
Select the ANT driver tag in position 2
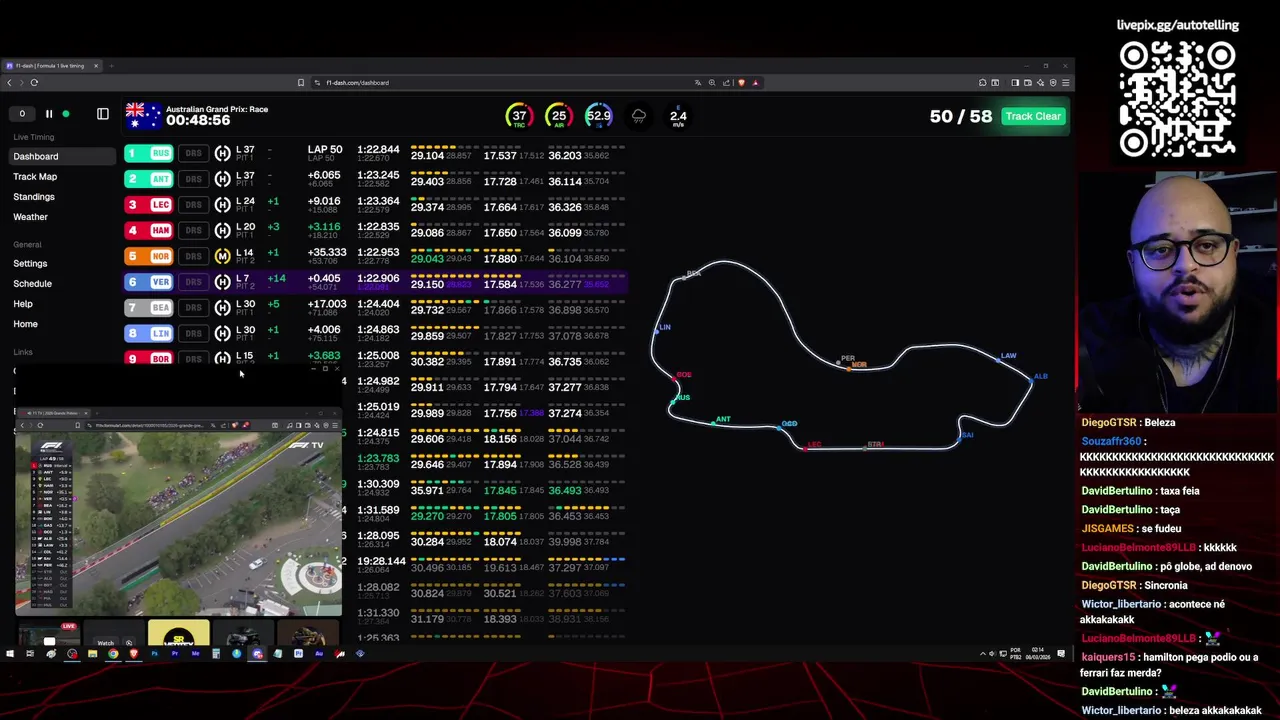pos(149,179)
